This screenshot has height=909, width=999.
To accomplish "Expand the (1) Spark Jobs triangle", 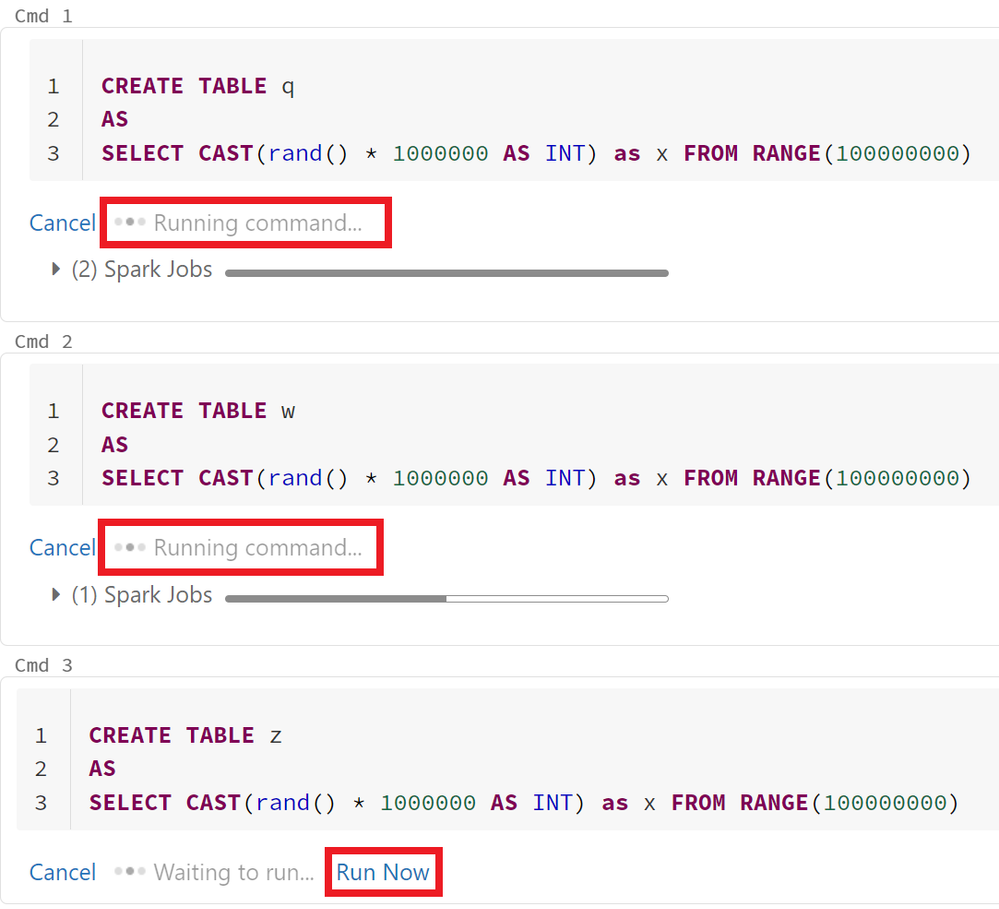I will pos(57,595).
